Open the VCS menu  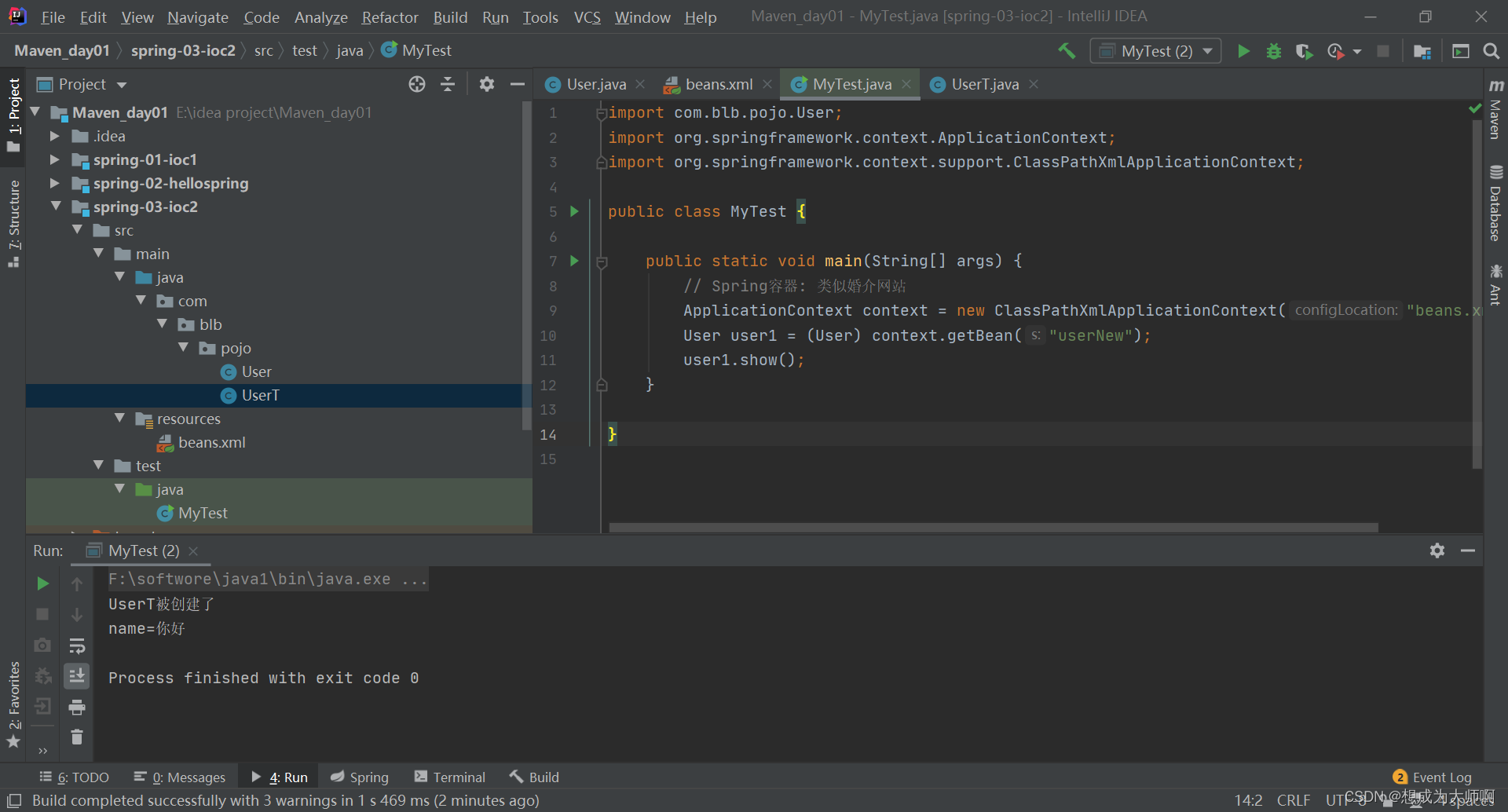[x=587, y=17]
